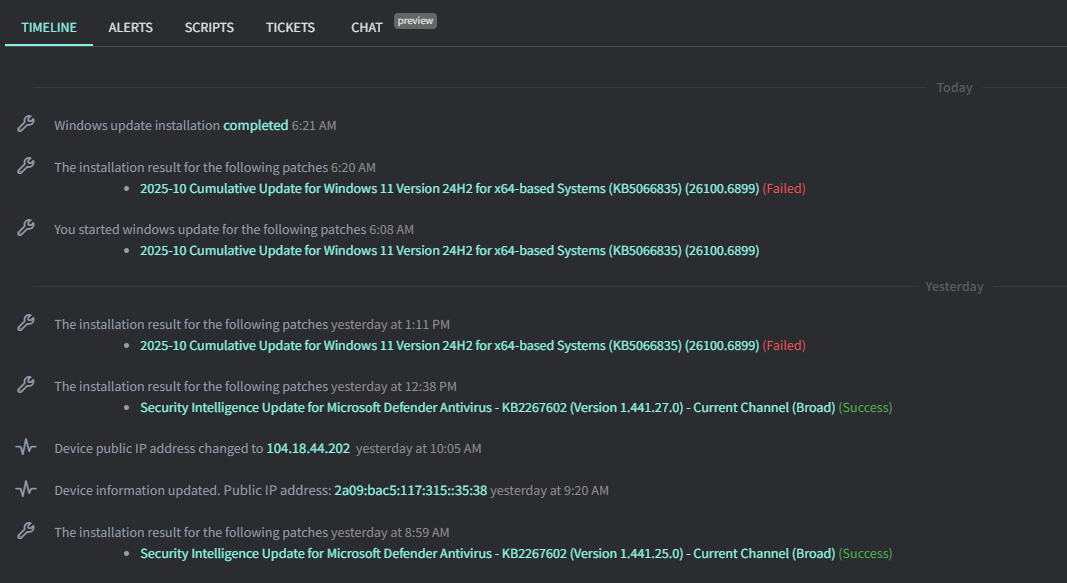Open the Chat preview tab
The width and height of the screenshot is (1067, 583).
click(367, 27)
